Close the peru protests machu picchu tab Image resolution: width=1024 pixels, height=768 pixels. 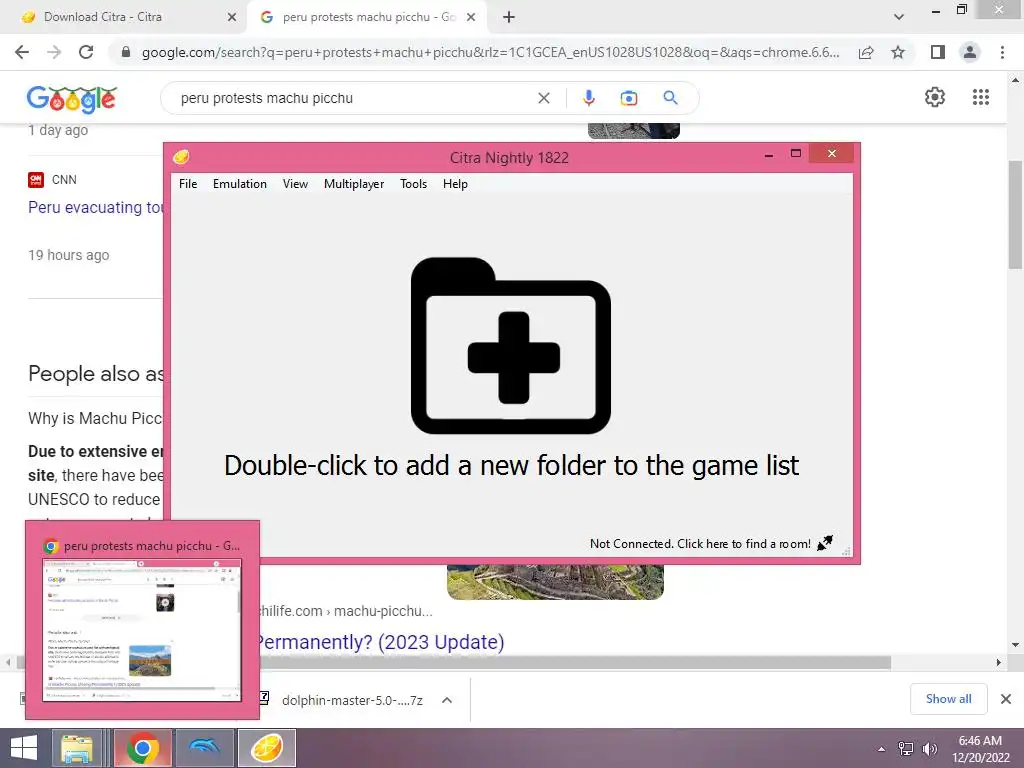pyautogui.click(x=471, y=18)
